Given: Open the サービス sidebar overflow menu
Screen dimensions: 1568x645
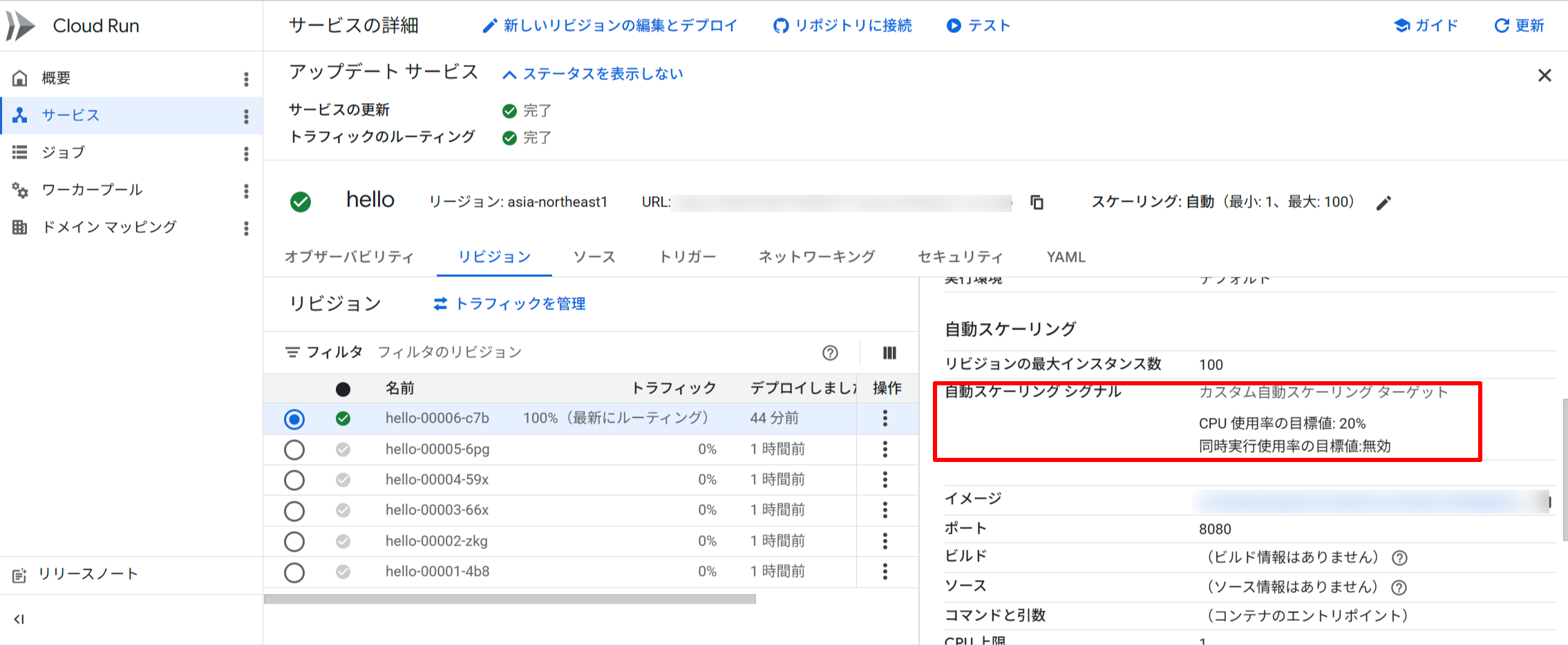Looking at the screenshot, I should [246, 115].
